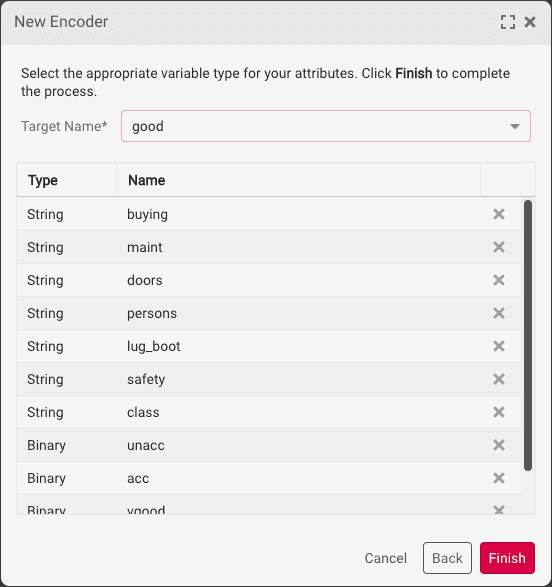Remove the maint attribute row
552x587 pixels.
(x=498, y=247)
